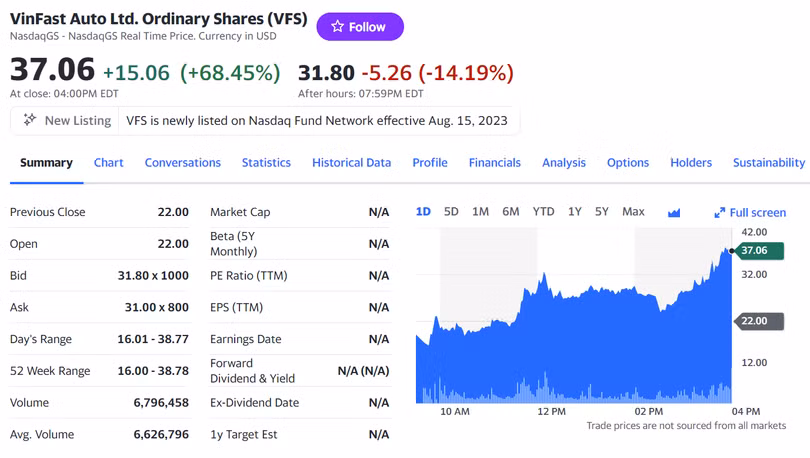Choose the 6M chart range

[x=510, y=211]
